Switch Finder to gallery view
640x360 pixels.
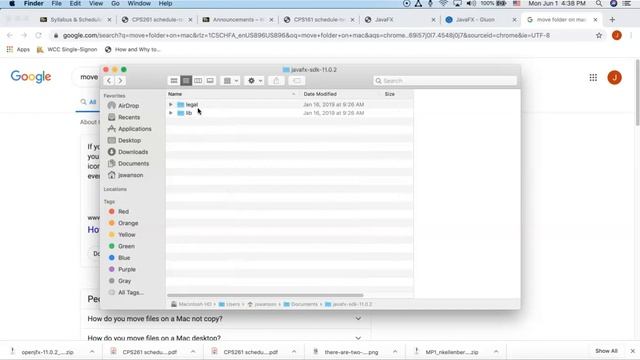210,81
